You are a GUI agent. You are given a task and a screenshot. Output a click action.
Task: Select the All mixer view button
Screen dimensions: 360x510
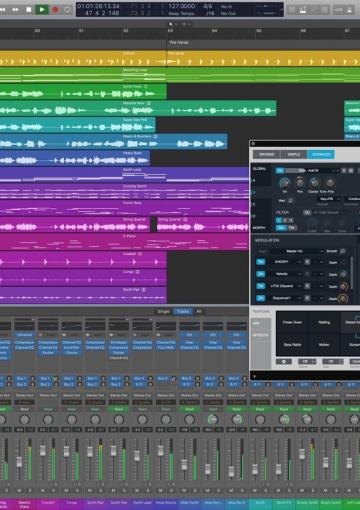pos(199,311)
